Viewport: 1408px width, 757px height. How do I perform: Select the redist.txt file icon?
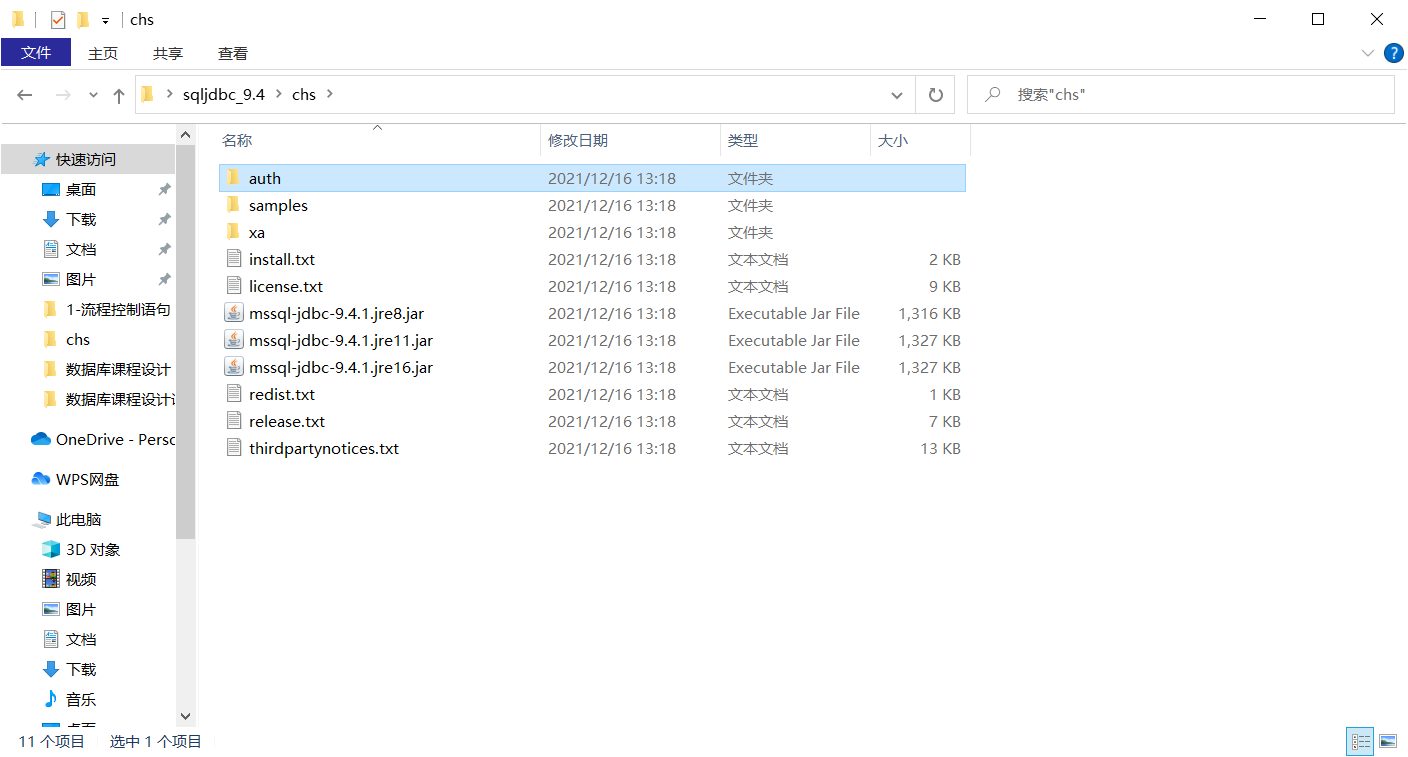(234, 394)
